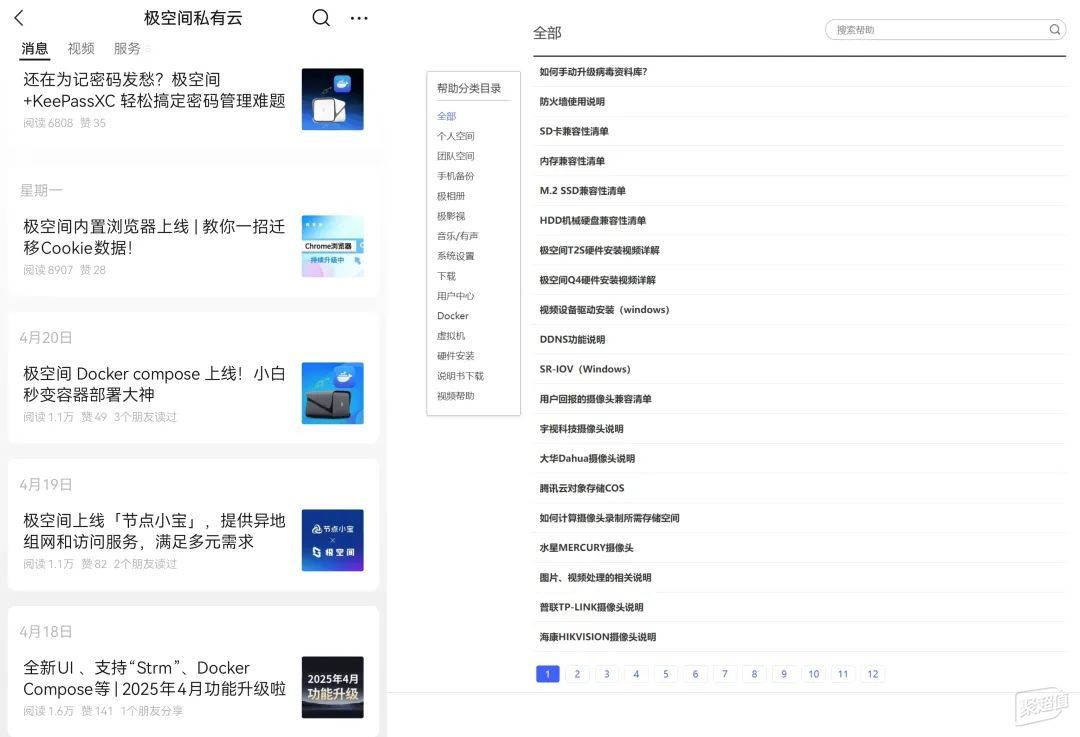Screen dimensions: 1080x737
Task: Open 极空间Q4硬件安装视频详解 topic
Action: click(x=597, y=280)
